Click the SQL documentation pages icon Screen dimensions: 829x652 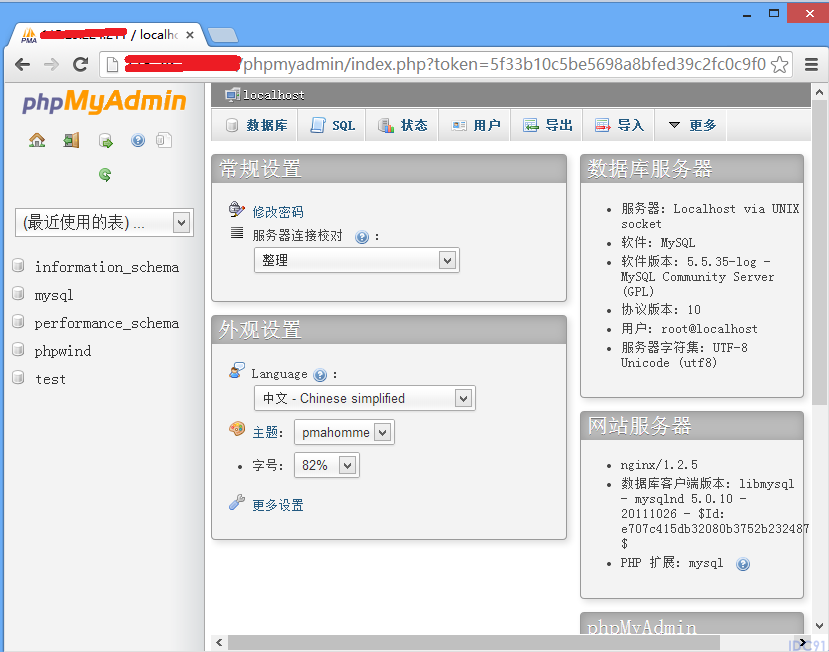pos(164,140)
